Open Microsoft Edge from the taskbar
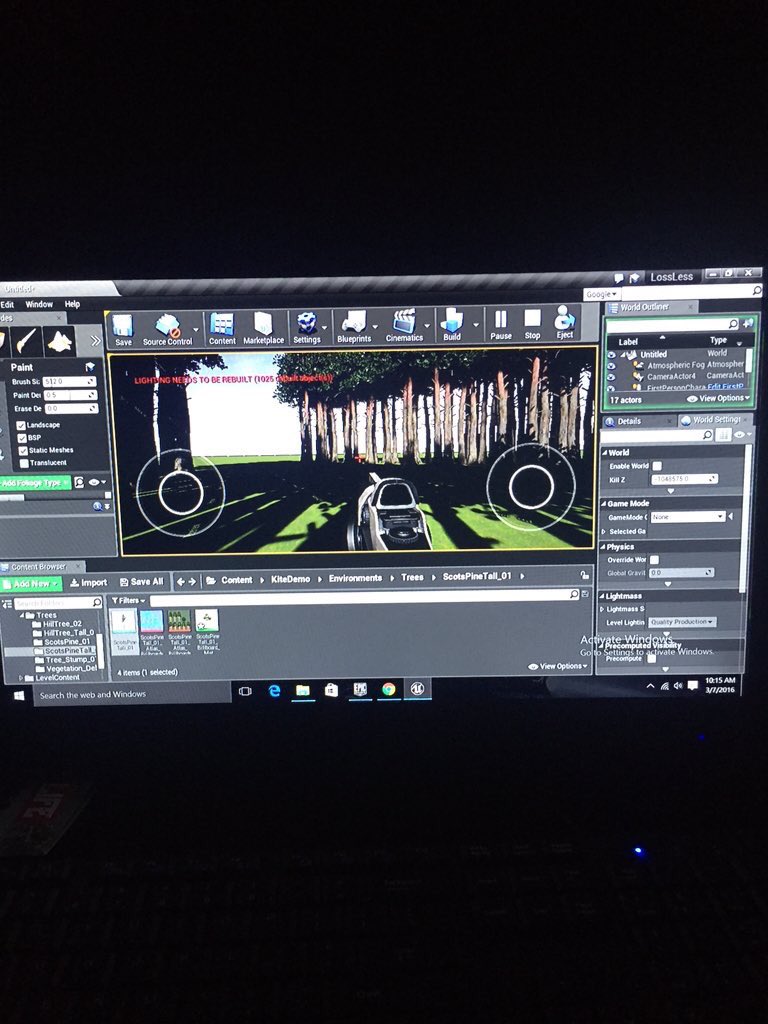The height and width of the screenshot is (1024, 768). (x=274, y=690)
